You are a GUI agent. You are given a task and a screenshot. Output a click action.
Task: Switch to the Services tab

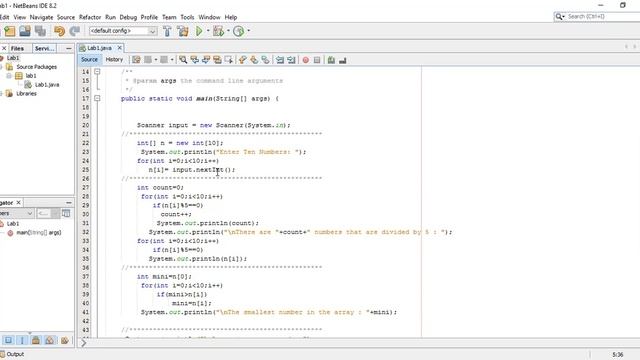pyautogui.click(x=44, y=48)
